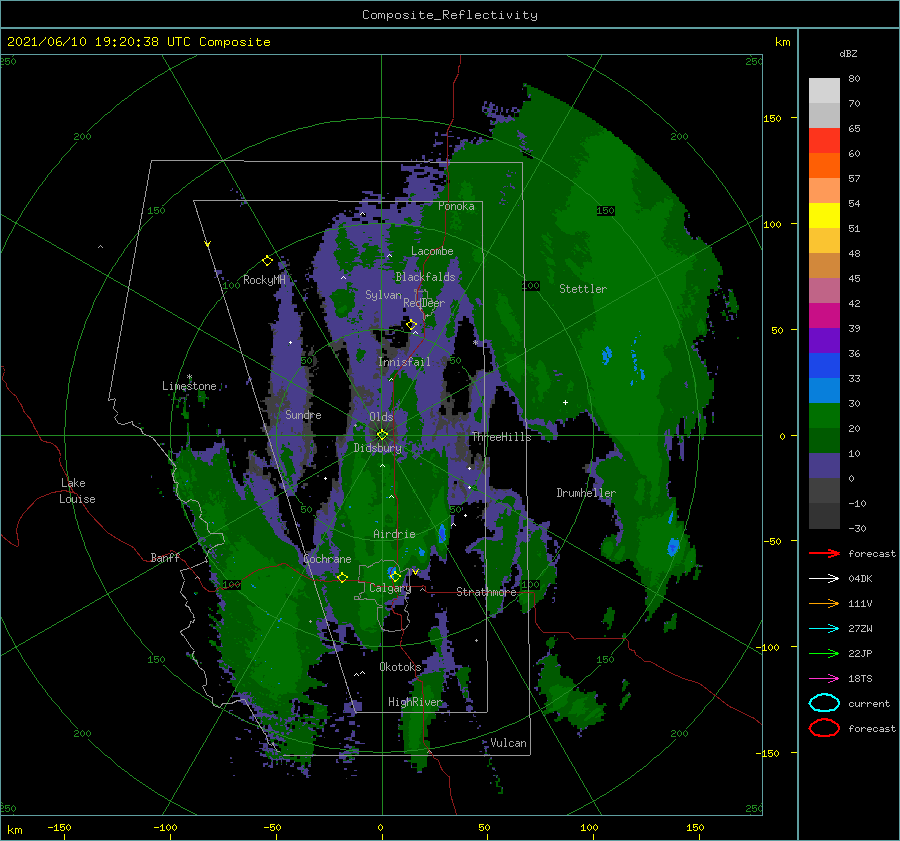The image size is (900, 841).
Task: Click the cyan 27ZW arrow icon
Action: coord(824,629)
